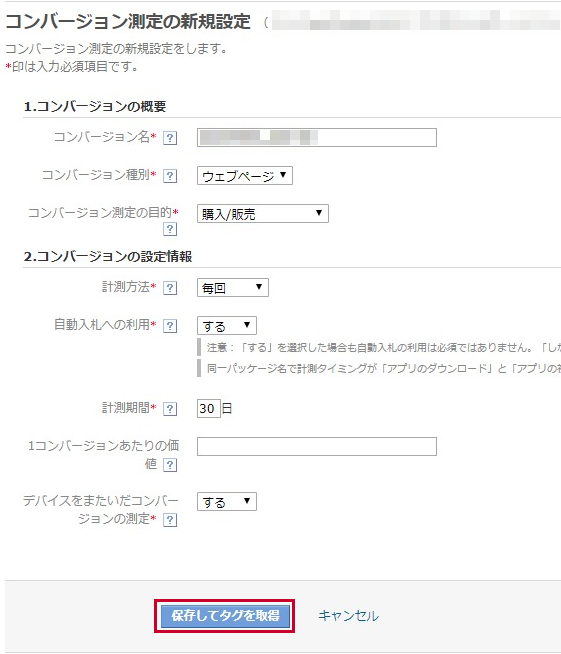The height and width of the screenshot is (654, 561).
Task: Show help for デバイスをまたいだコンバージョンの測定
Action: point(170,520)
